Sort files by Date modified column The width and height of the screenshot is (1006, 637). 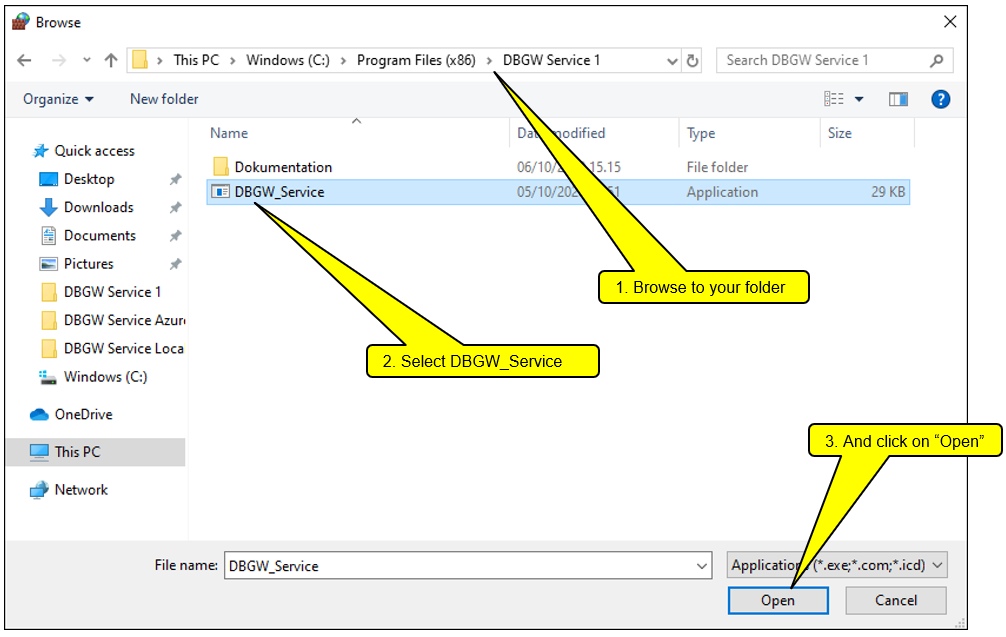point(561,133)
